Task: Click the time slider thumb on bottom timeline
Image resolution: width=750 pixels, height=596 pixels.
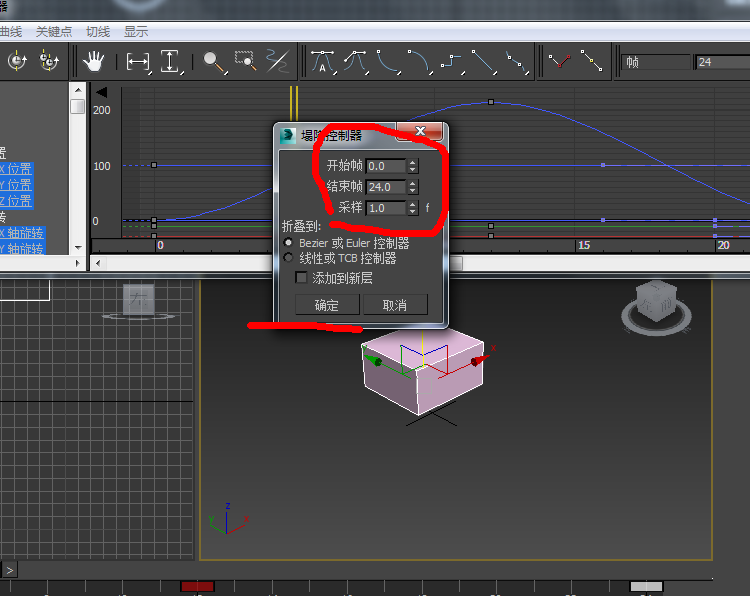Action: 646,586
